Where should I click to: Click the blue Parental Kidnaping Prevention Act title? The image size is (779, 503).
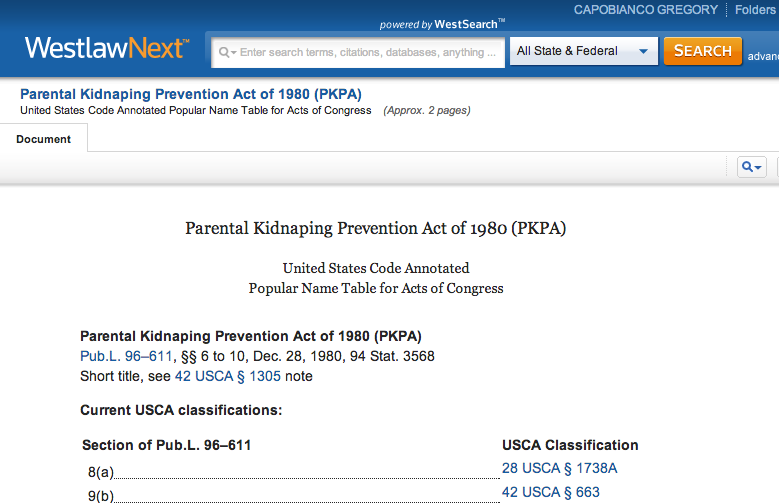click(x=191, y=94)
